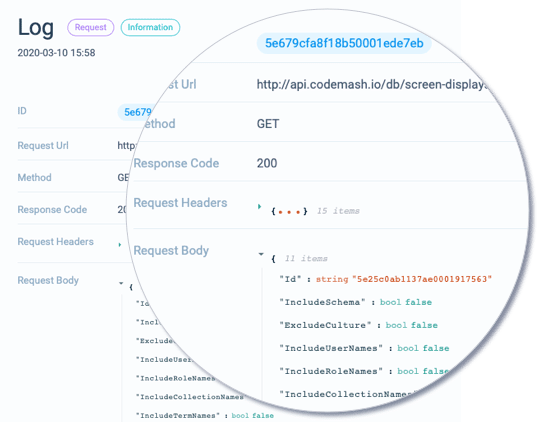The height and width of the screenshot is (422, 537).
Task: Click the magnified GET method value
Action: coord(268,124)
